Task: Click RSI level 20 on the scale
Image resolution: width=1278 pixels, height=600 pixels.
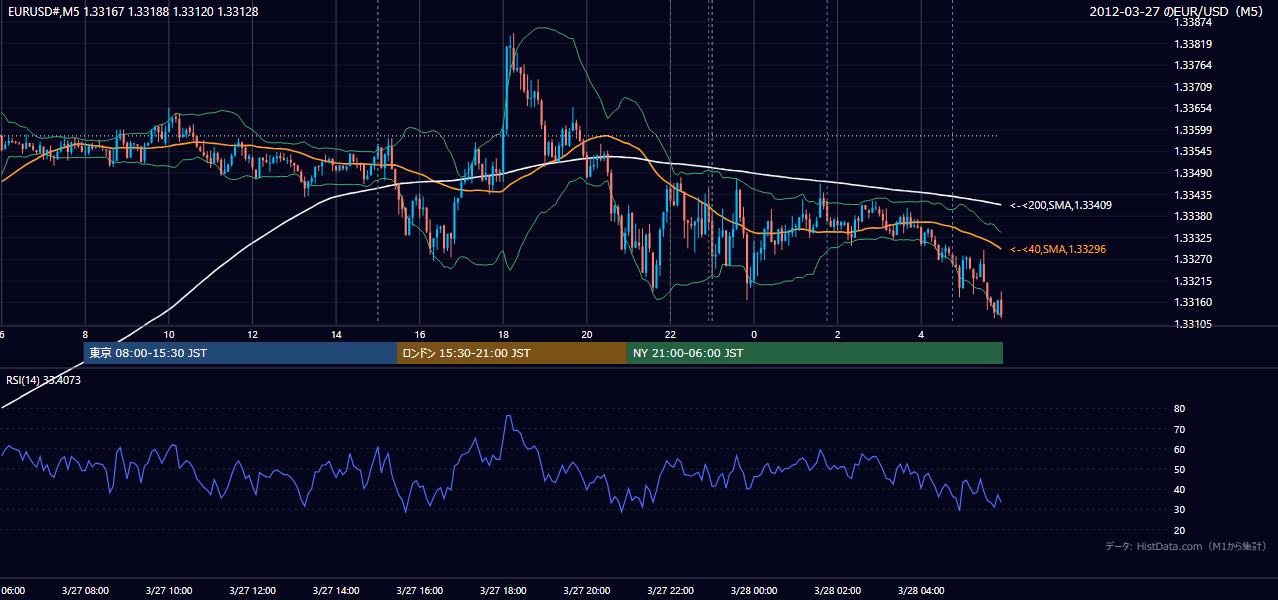Action: pyautogui.click(x=1179, y=530)
